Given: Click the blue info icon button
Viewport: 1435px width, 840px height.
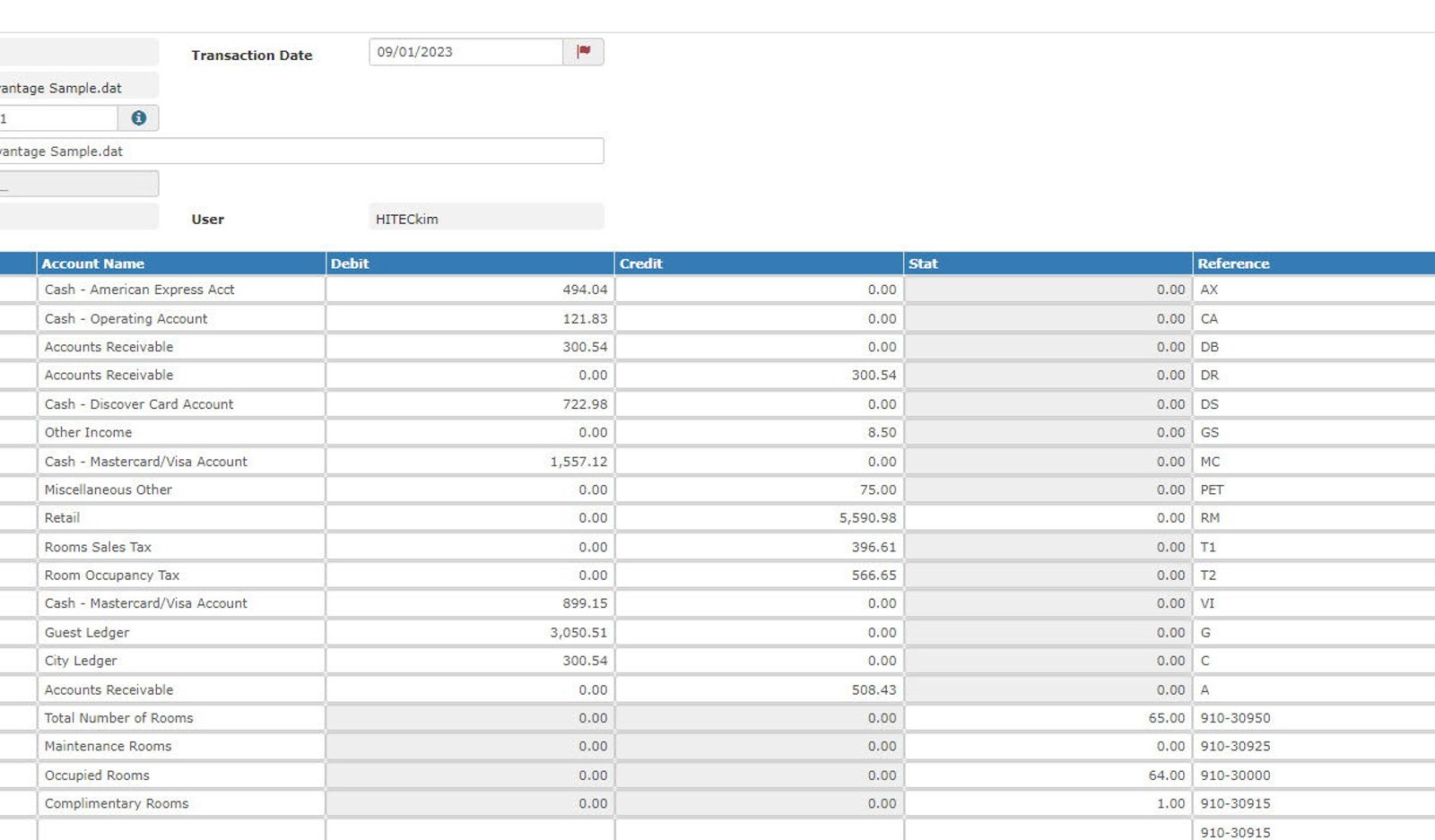Looking at the screenshot, I should (139, 117).
